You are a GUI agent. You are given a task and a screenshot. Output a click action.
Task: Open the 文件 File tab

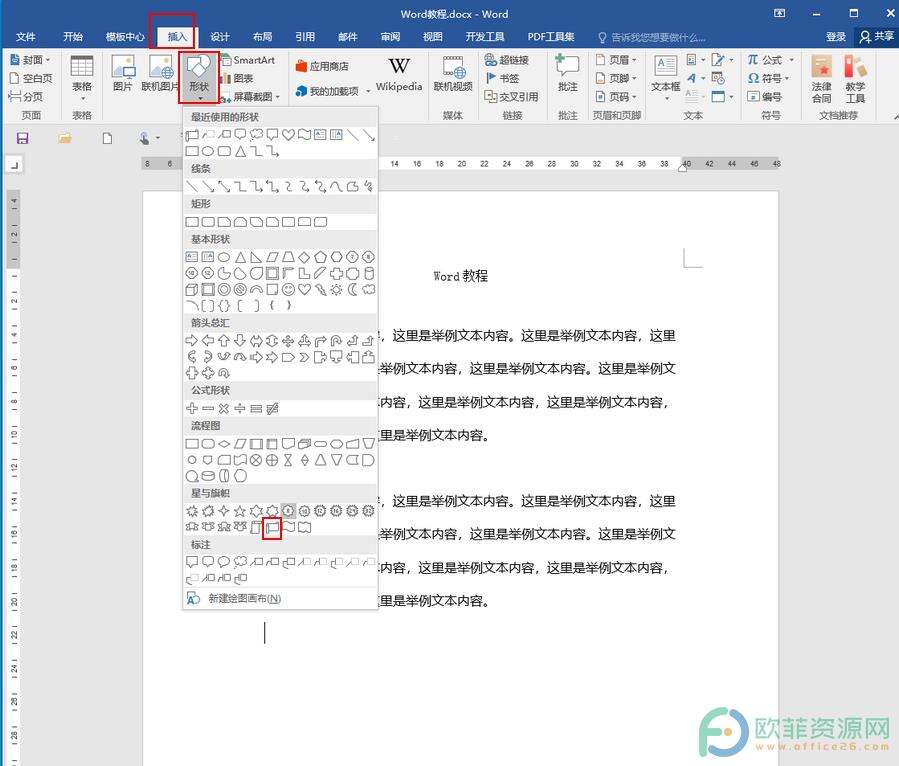[x=25, y=37]
